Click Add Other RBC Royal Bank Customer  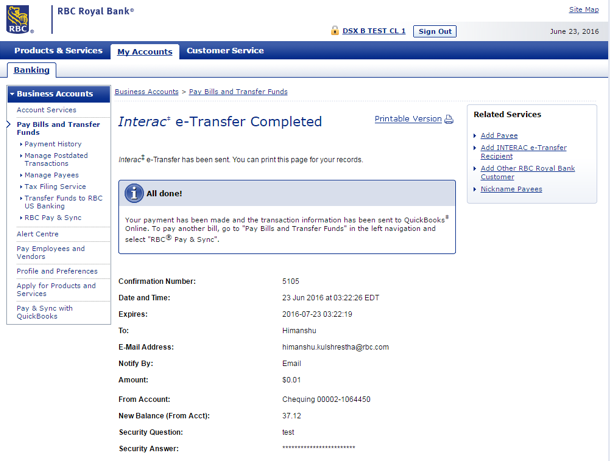(528, 172)
